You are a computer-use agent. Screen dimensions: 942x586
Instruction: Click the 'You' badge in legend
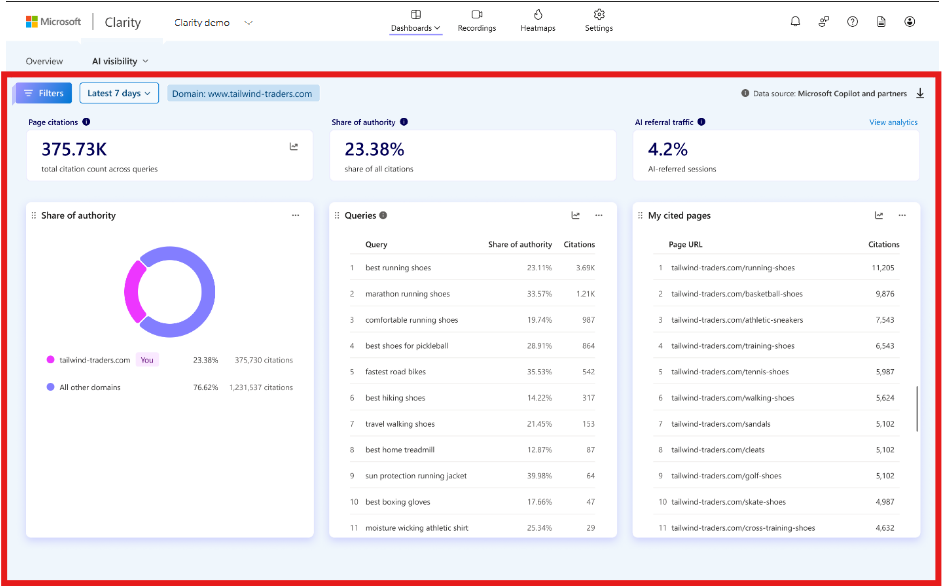point(147,360)
